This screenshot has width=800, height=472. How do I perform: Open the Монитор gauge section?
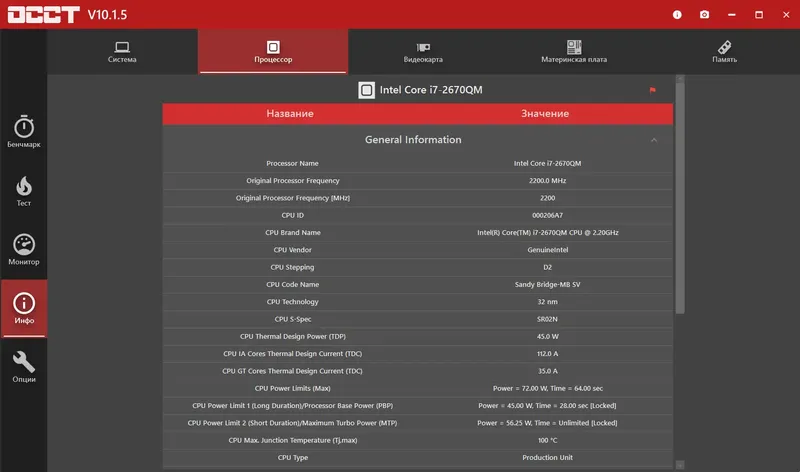click(x=23, y=250)
